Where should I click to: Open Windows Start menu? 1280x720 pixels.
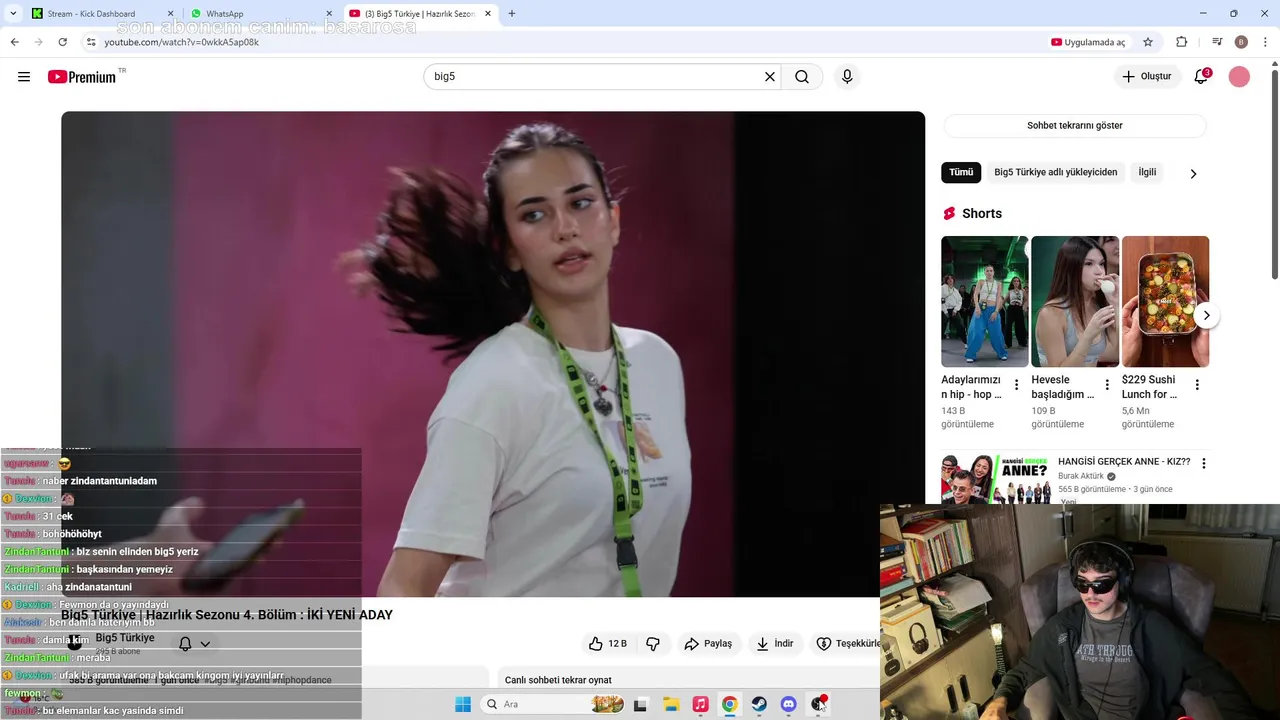463,704
